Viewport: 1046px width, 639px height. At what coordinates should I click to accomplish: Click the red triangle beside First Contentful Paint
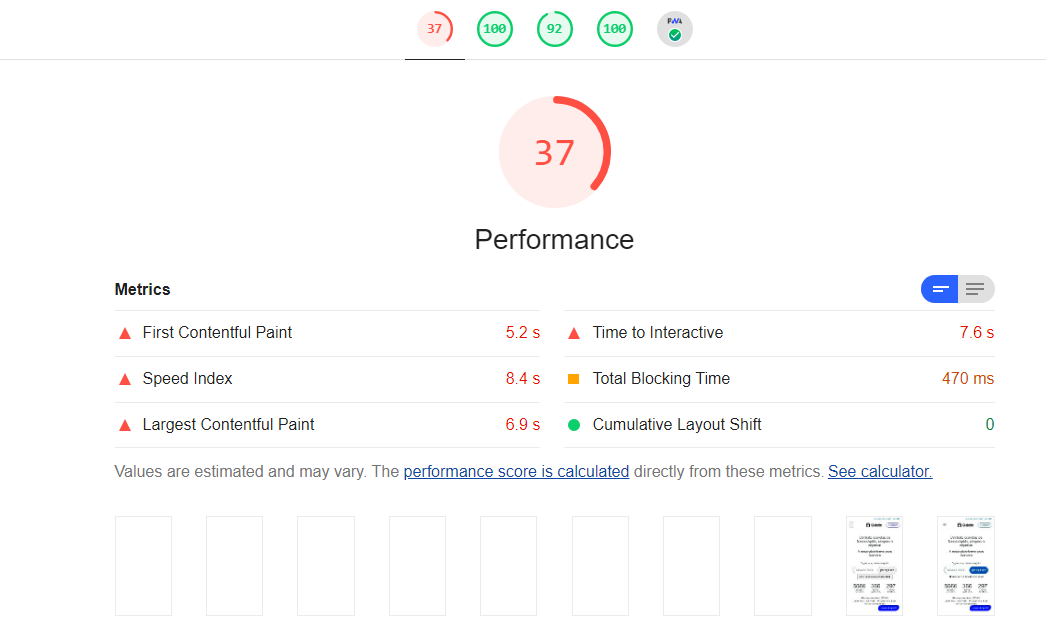(x=125, y=332)
